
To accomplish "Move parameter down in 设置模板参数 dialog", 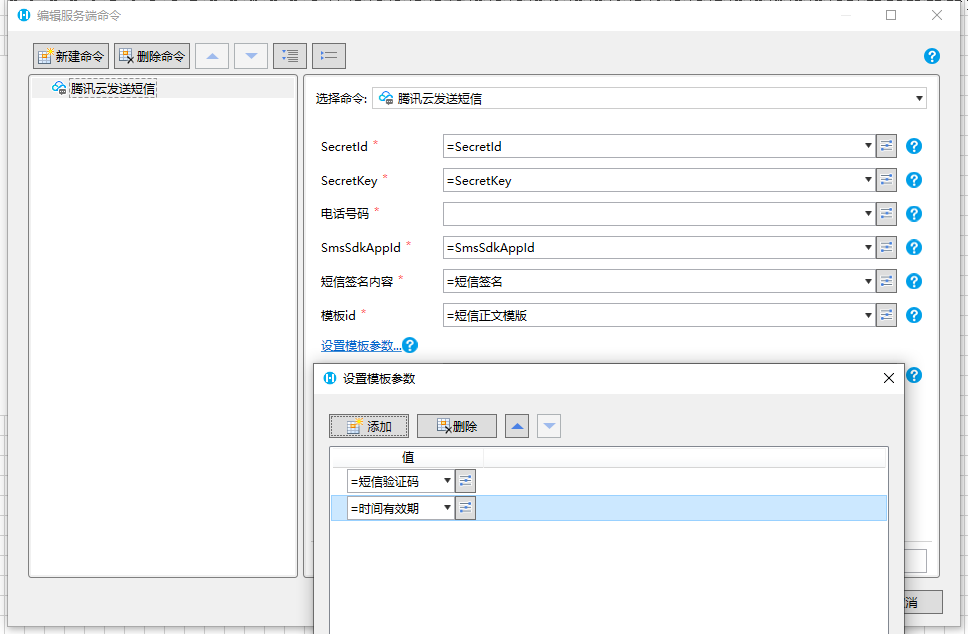I will pyautogui.click(x=549, y=426).
